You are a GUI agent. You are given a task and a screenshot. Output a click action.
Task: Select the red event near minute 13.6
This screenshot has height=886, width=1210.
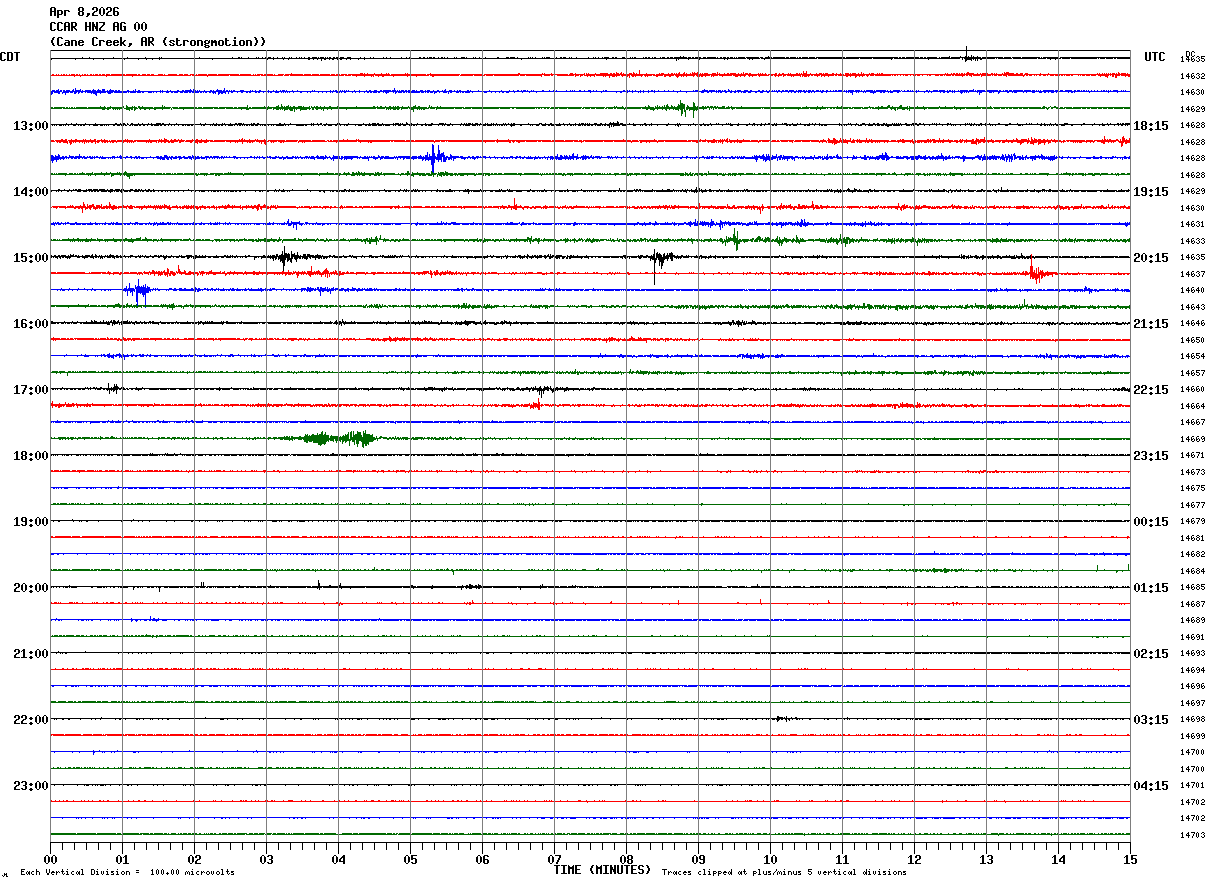[1036, 272]
